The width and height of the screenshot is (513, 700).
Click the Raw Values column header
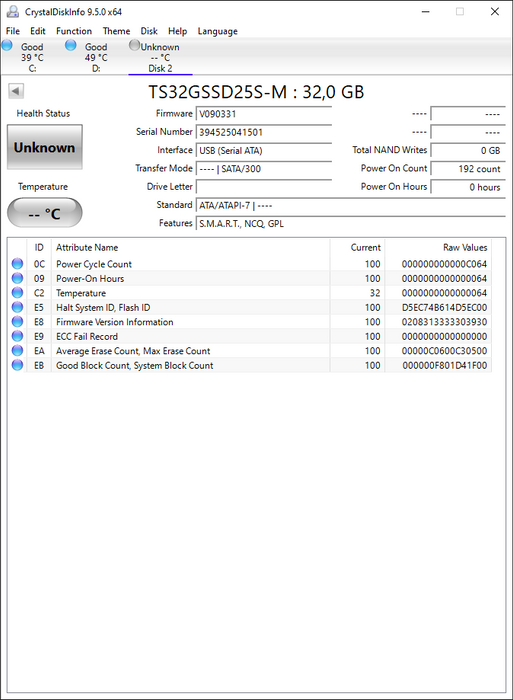(x=438, y=247)
